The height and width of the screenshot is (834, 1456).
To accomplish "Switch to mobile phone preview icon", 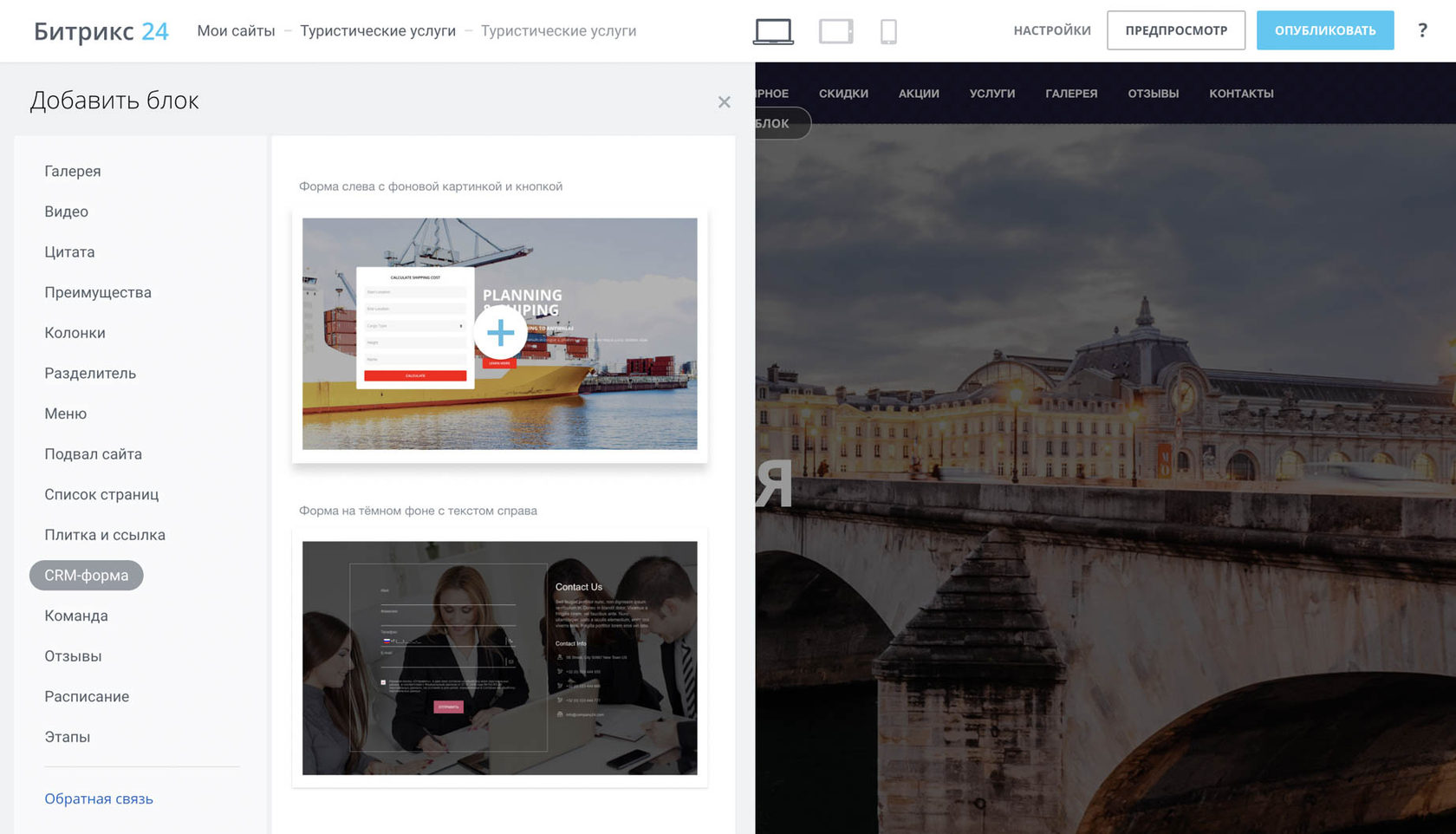I will (888, 31).
